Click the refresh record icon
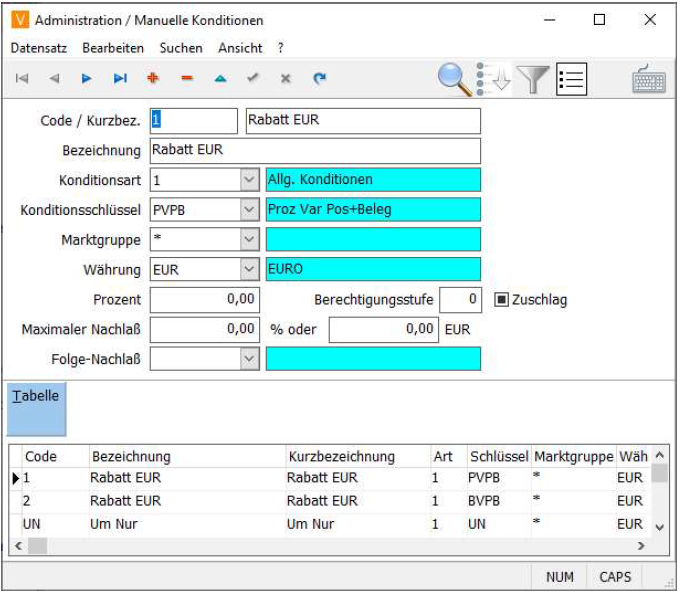The width and height of the screenshot is (680, 592). pos(319,78)
